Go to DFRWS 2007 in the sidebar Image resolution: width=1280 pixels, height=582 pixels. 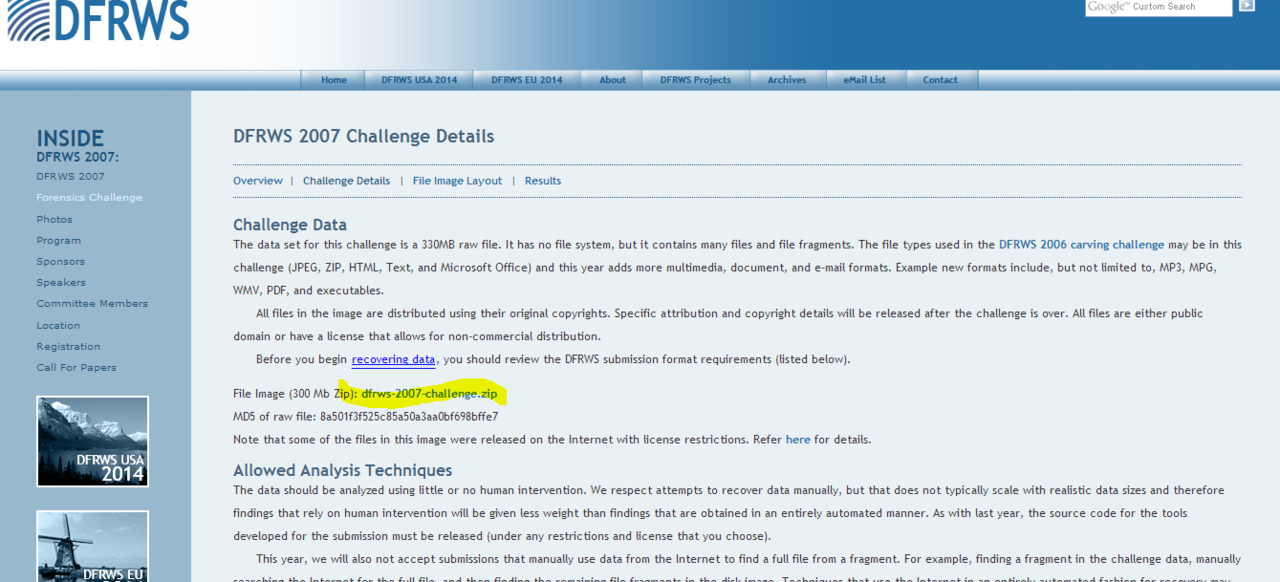(x=70, y=176)
